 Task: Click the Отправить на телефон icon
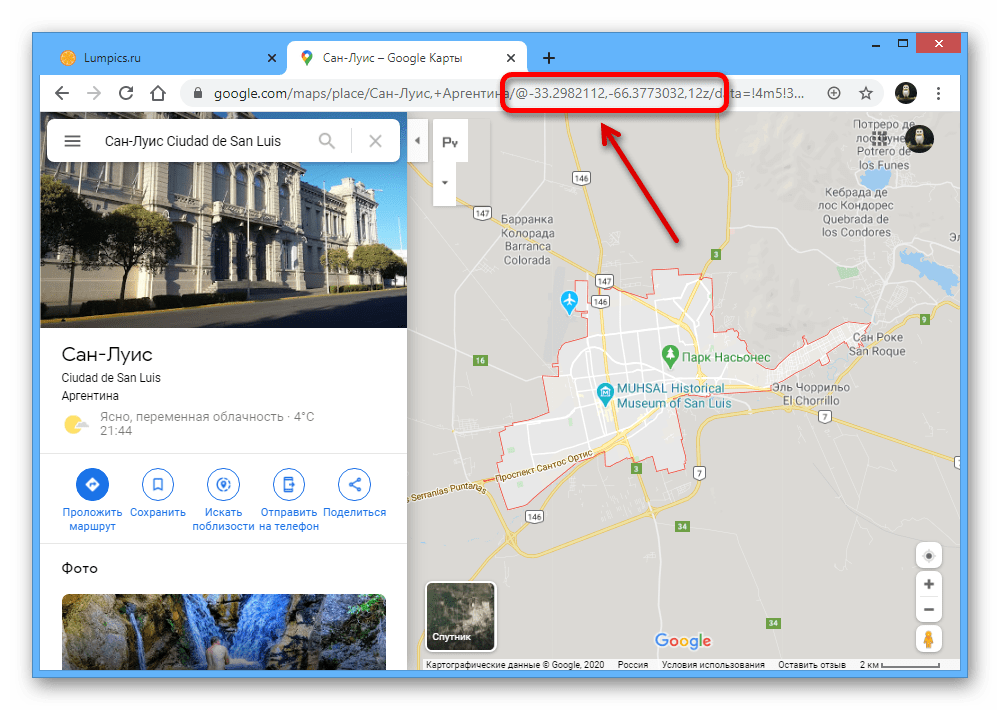tap(289, 485)
